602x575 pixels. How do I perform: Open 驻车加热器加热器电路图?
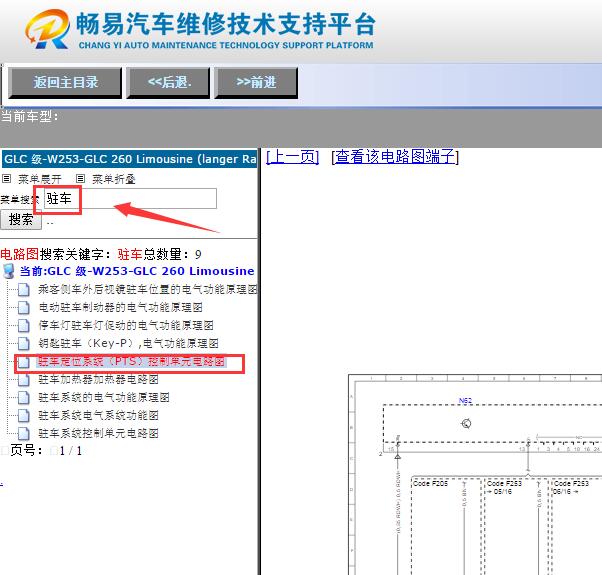[x=98, y=380]
